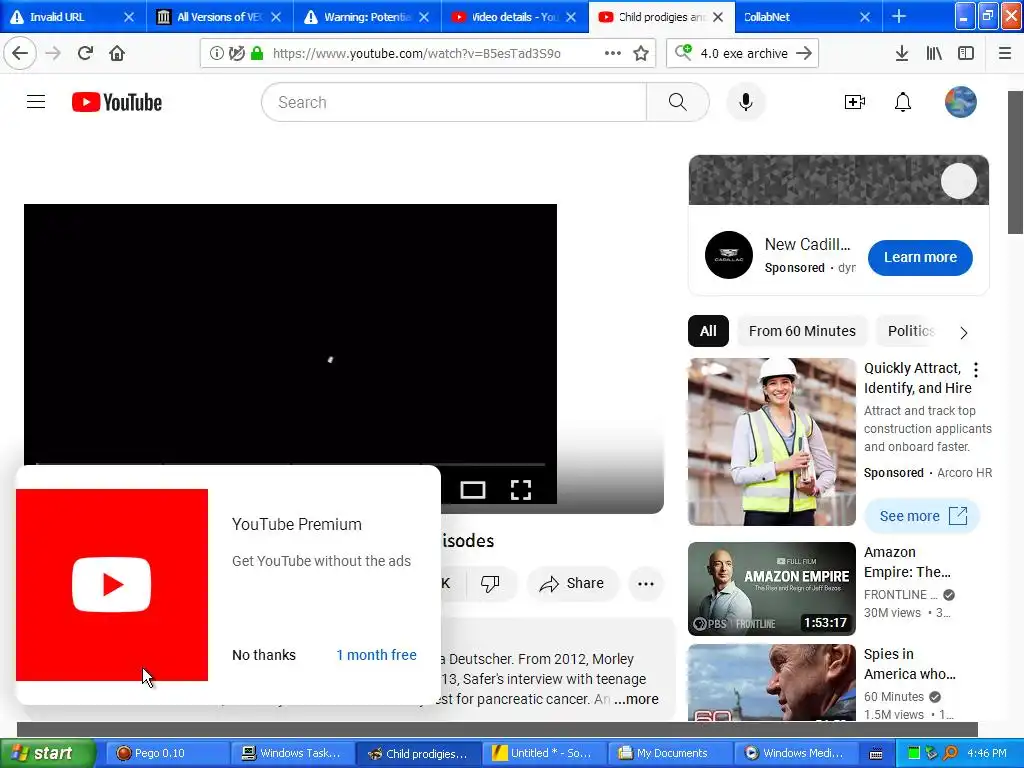Reload the page
1024x768 pixels.
point(85,53)
